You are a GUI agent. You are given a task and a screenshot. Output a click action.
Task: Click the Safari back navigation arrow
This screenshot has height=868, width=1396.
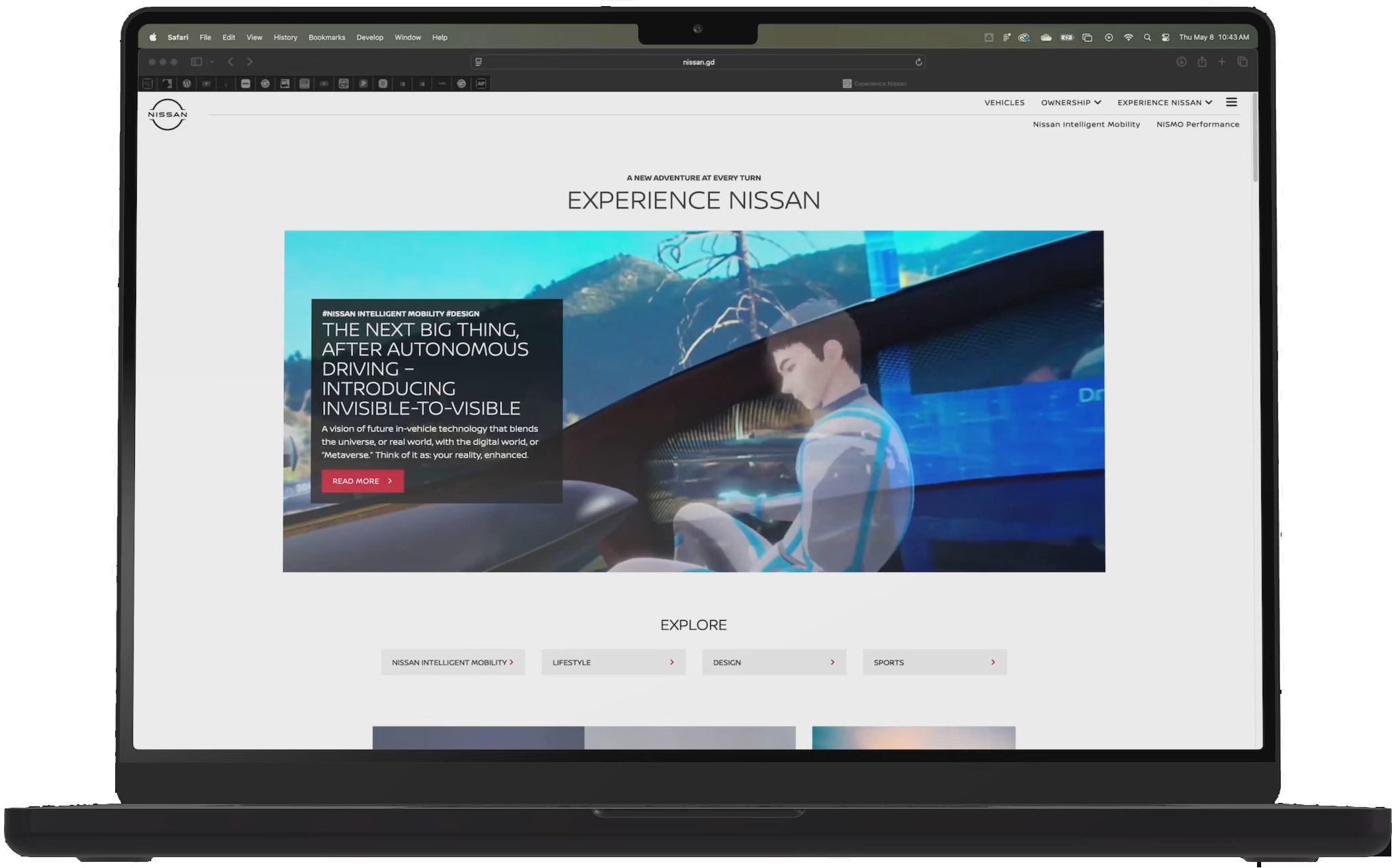pos(231,62)
